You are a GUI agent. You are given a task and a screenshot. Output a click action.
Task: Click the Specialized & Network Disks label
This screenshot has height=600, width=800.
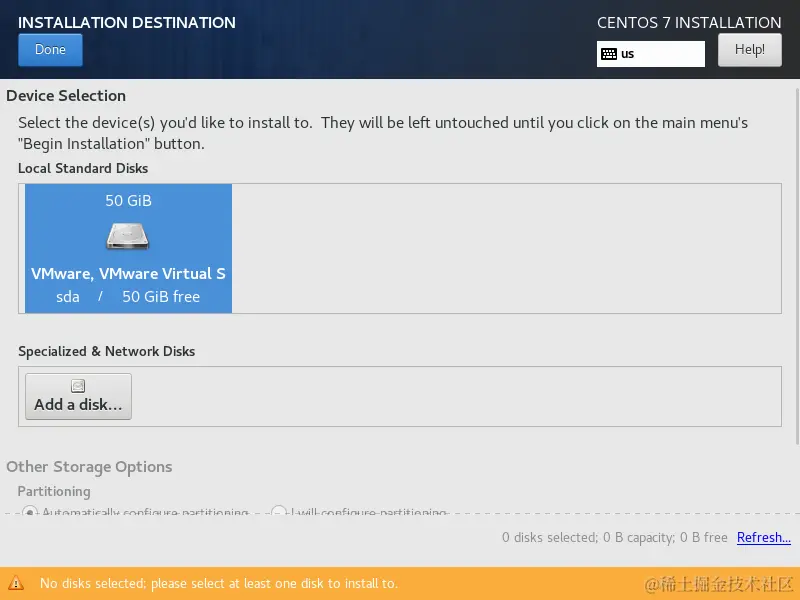coord(107,351)
